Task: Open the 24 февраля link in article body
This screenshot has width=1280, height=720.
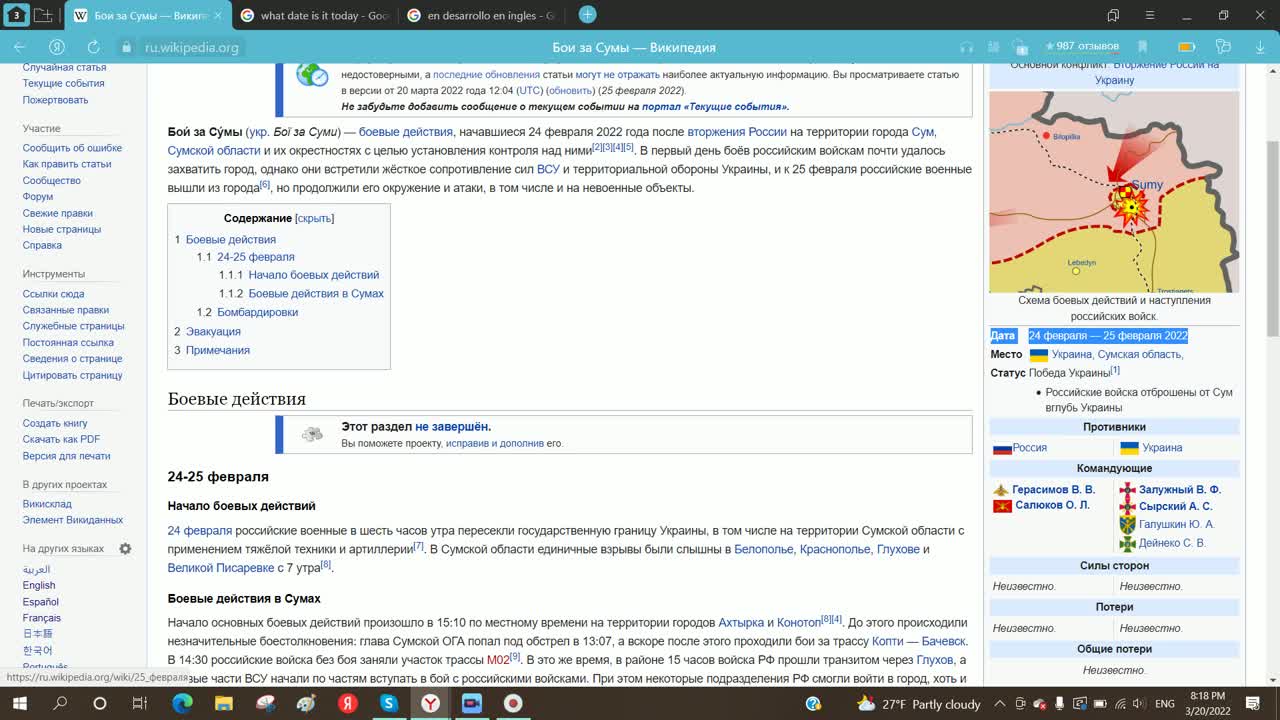Action: coord(200,531)
